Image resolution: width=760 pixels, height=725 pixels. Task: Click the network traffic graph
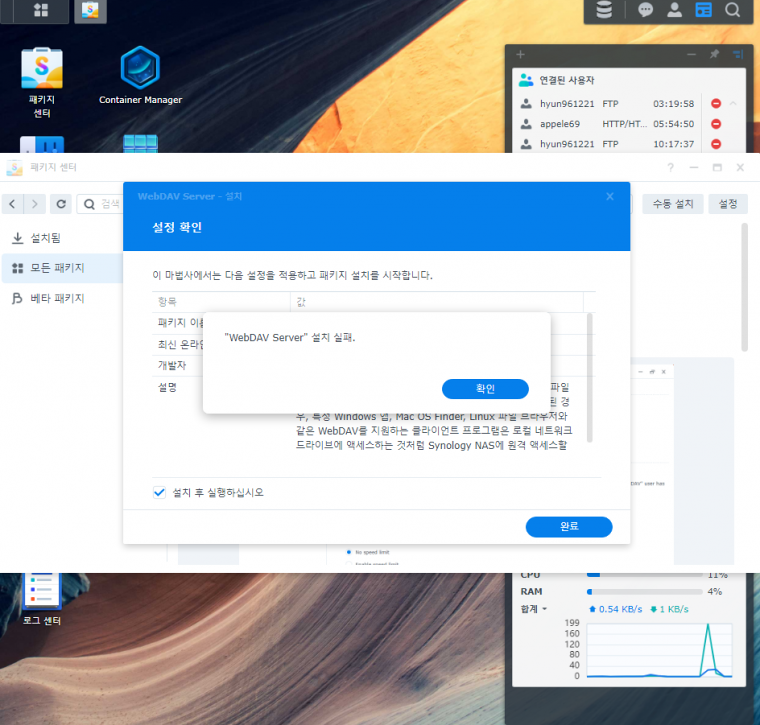[x=659, y=649]
